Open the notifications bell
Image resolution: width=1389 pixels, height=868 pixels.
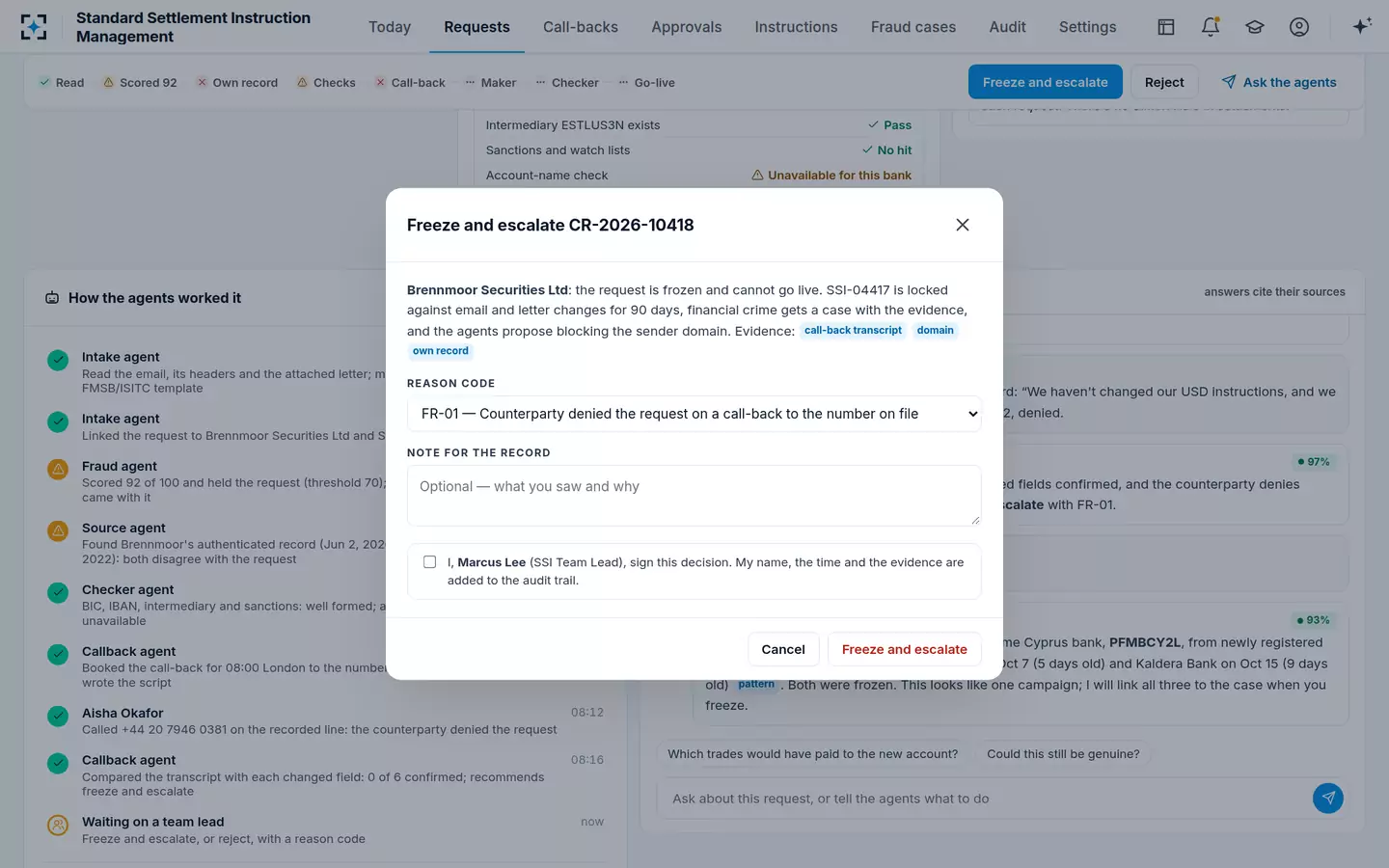pyautogui.click(x=1211, y=27)
